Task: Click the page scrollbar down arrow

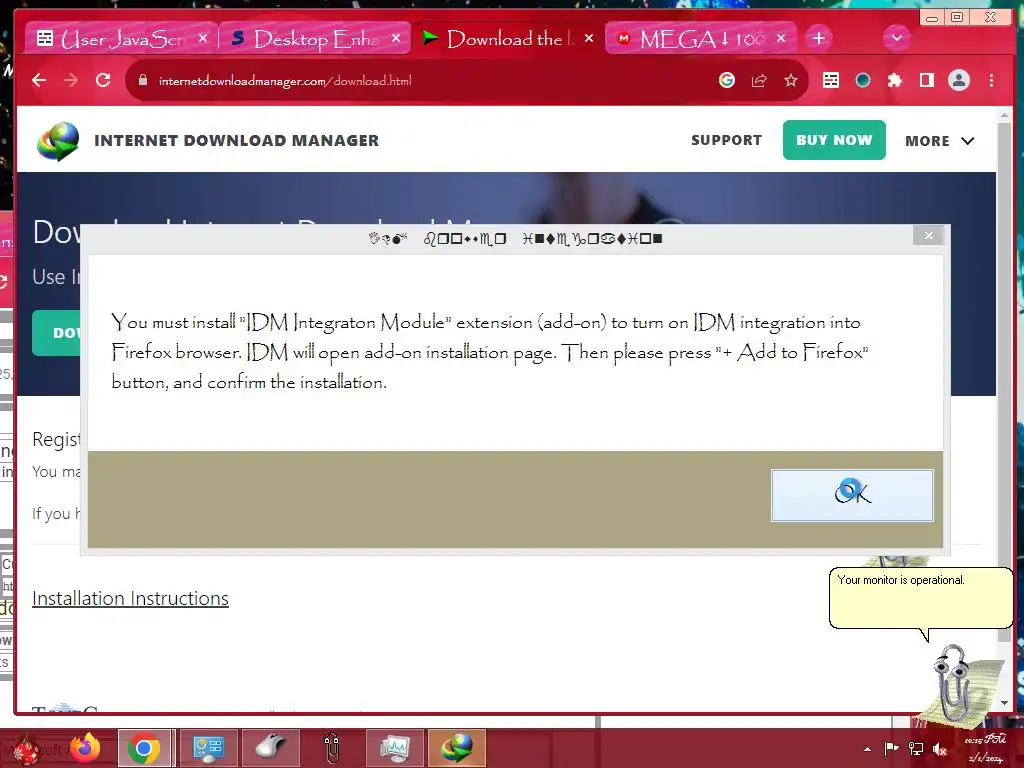Action: click(1004, 703)
